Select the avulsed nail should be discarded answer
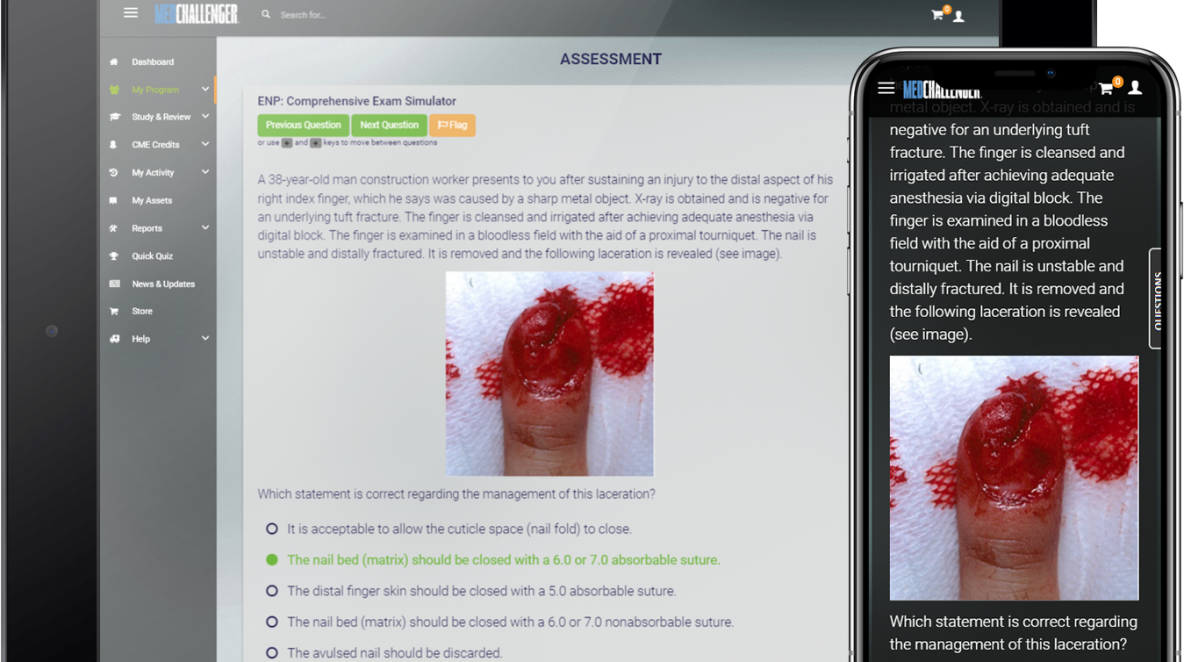 click(x=272, y=653)
